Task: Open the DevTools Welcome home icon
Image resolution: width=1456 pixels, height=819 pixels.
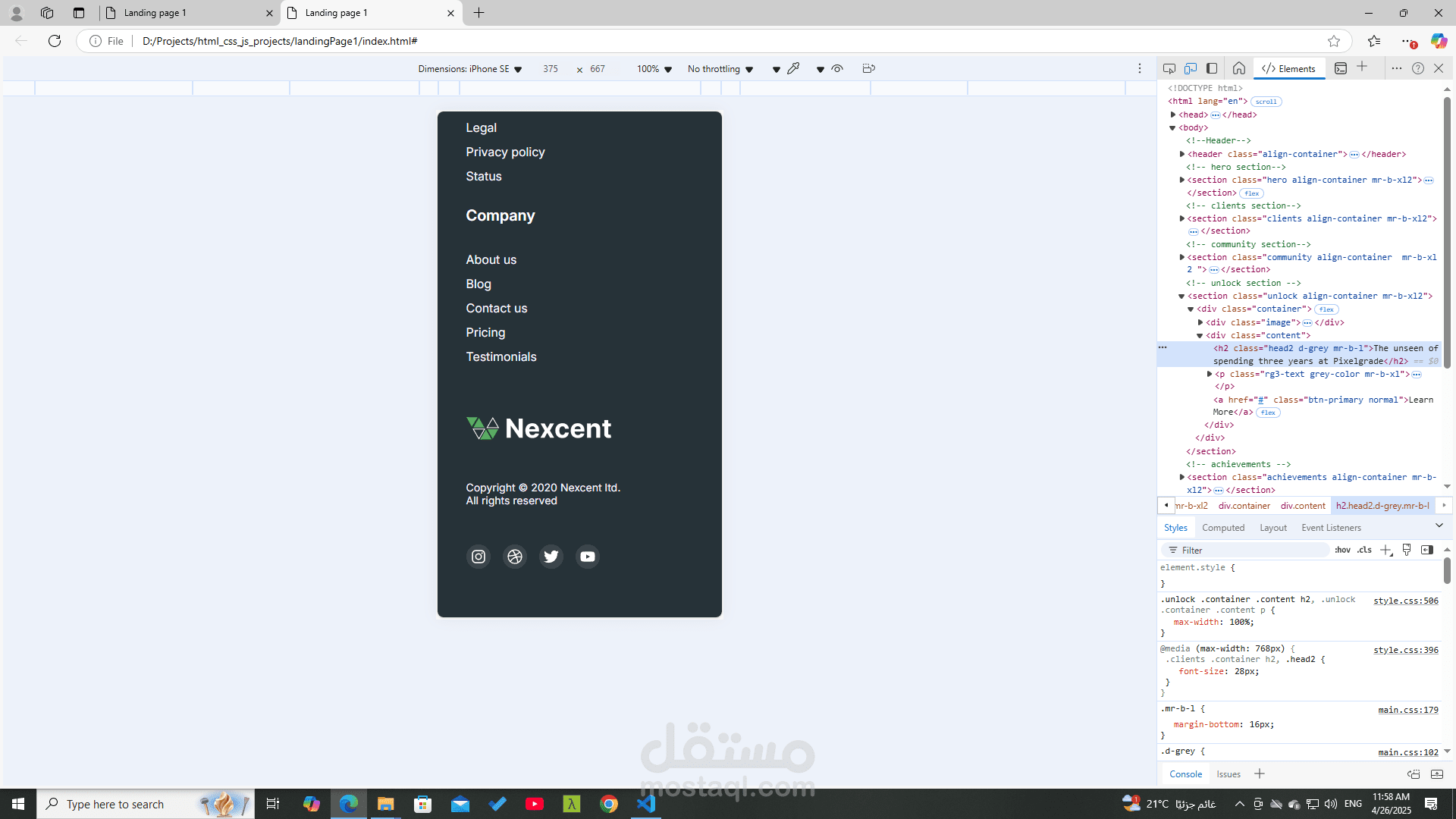Action: click(1239, 68)
